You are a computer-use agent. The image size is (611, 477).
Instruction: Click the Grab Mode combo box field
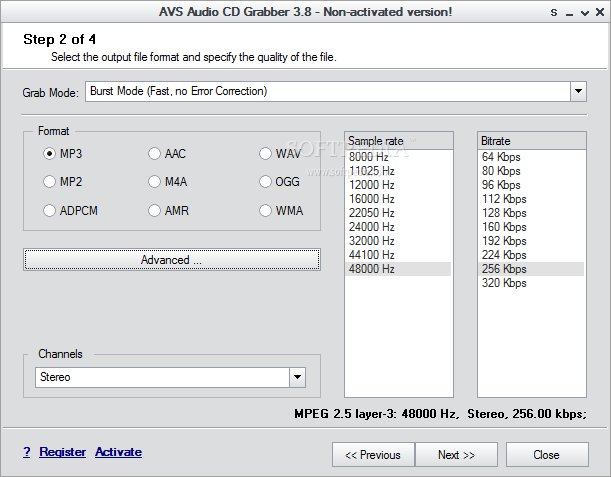click(336, 91)
